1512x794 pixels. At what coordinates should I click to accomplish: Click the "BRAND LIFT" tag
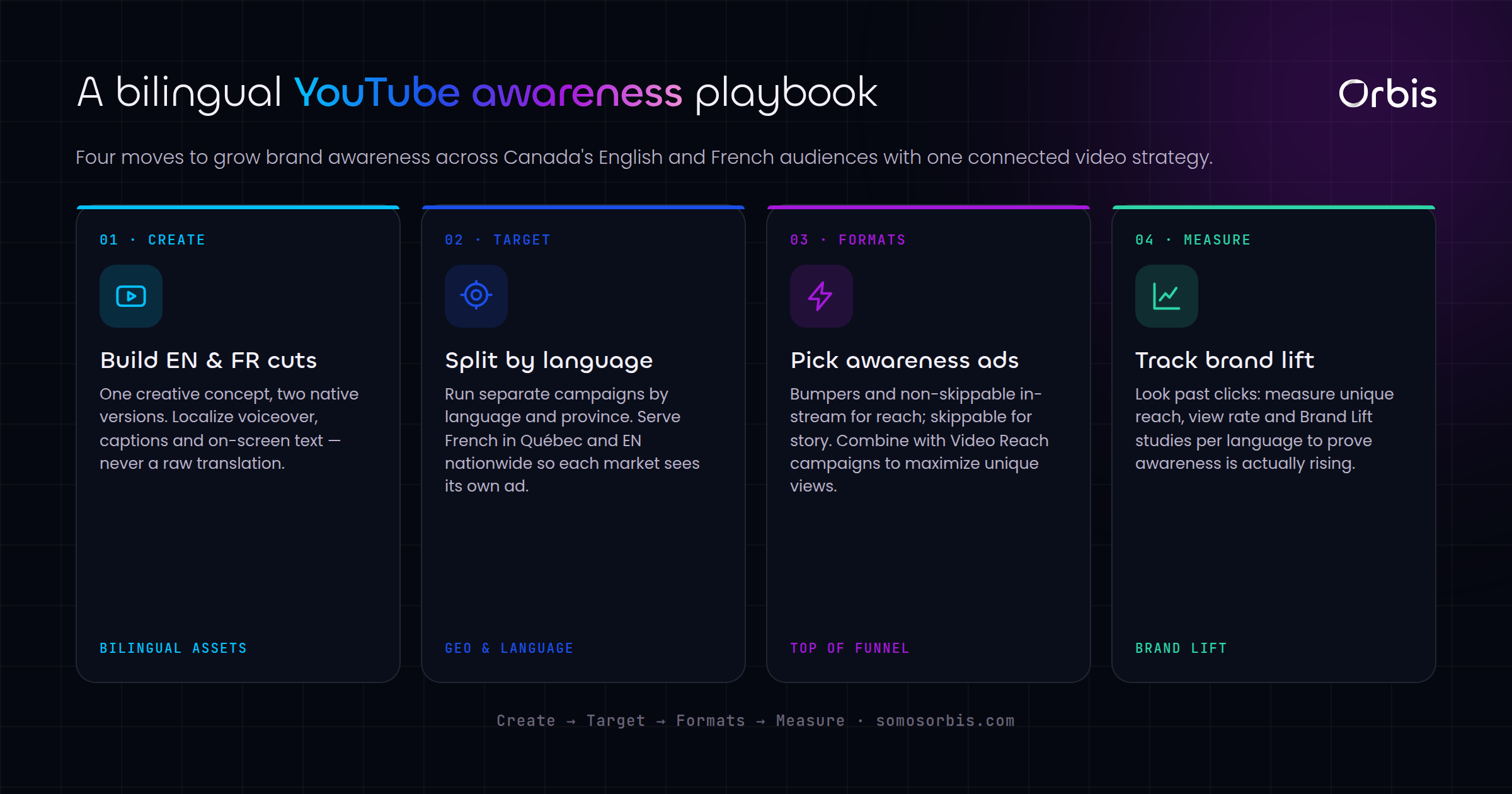[1181, 648]
